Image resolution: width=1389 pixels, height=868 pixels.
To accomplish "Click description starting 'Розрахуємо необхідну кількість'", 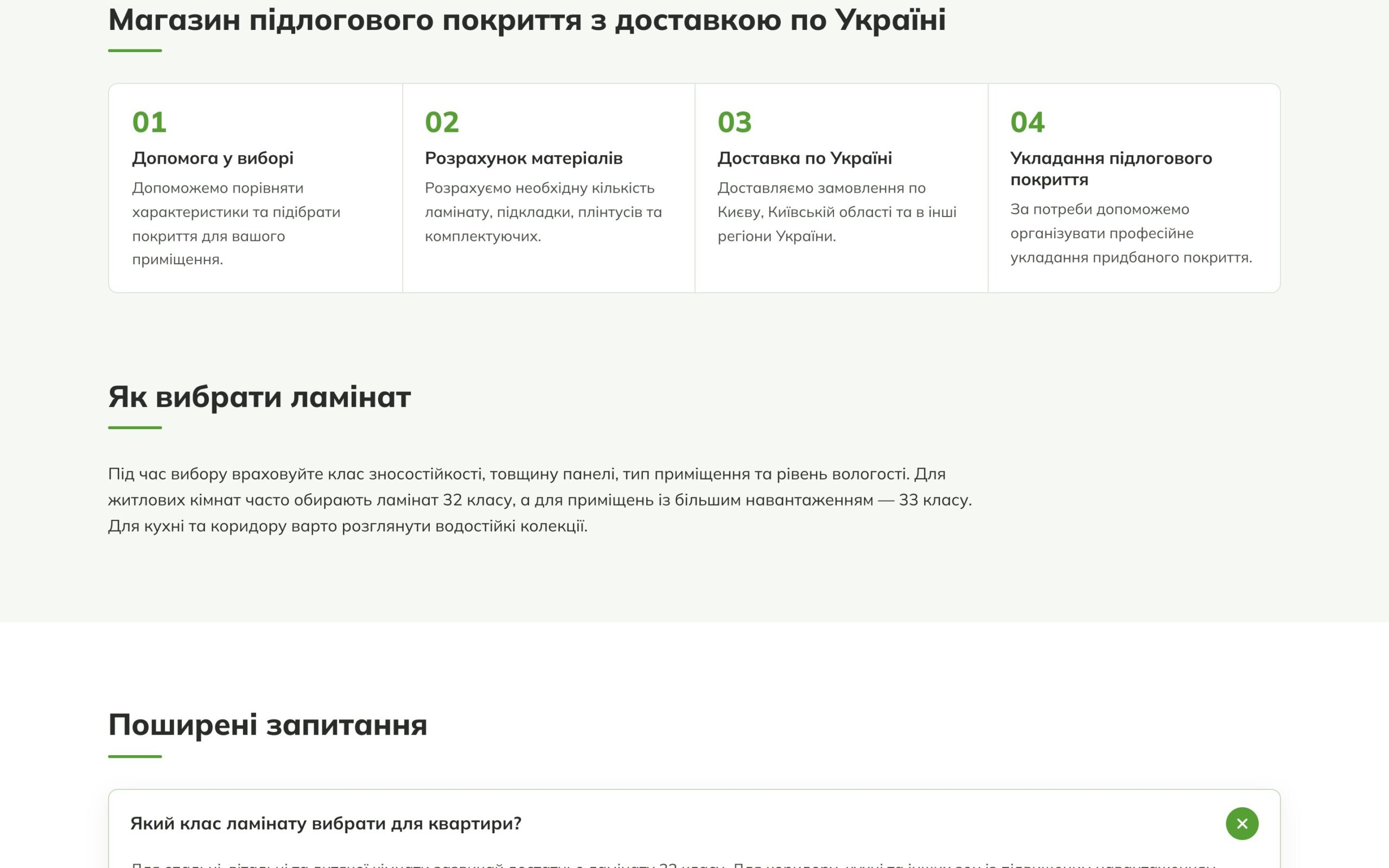I will pyautogui.click(x=544, y=212).
